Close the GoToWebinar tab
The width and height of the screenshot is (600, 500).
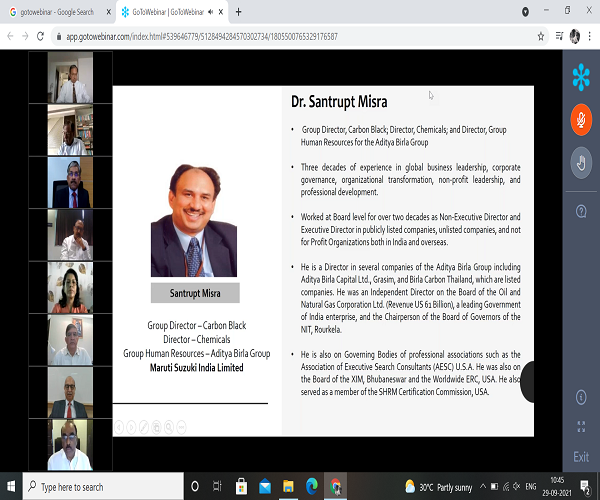221,12
